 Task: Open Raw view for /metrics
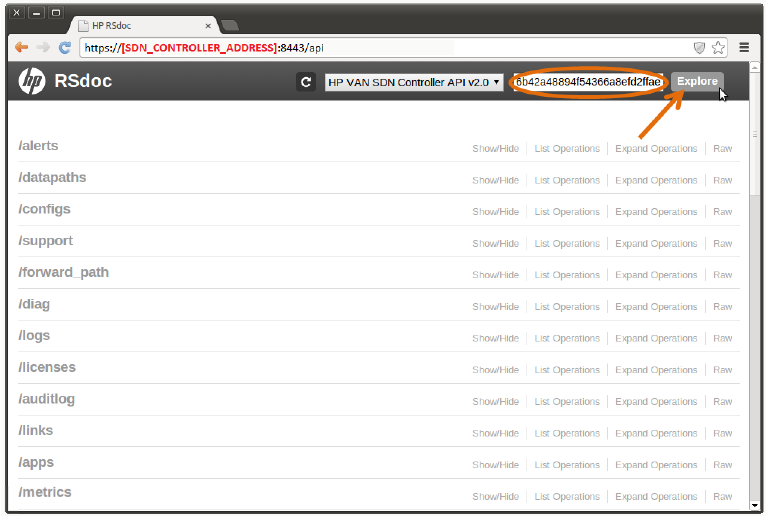[x=722, y=496]
